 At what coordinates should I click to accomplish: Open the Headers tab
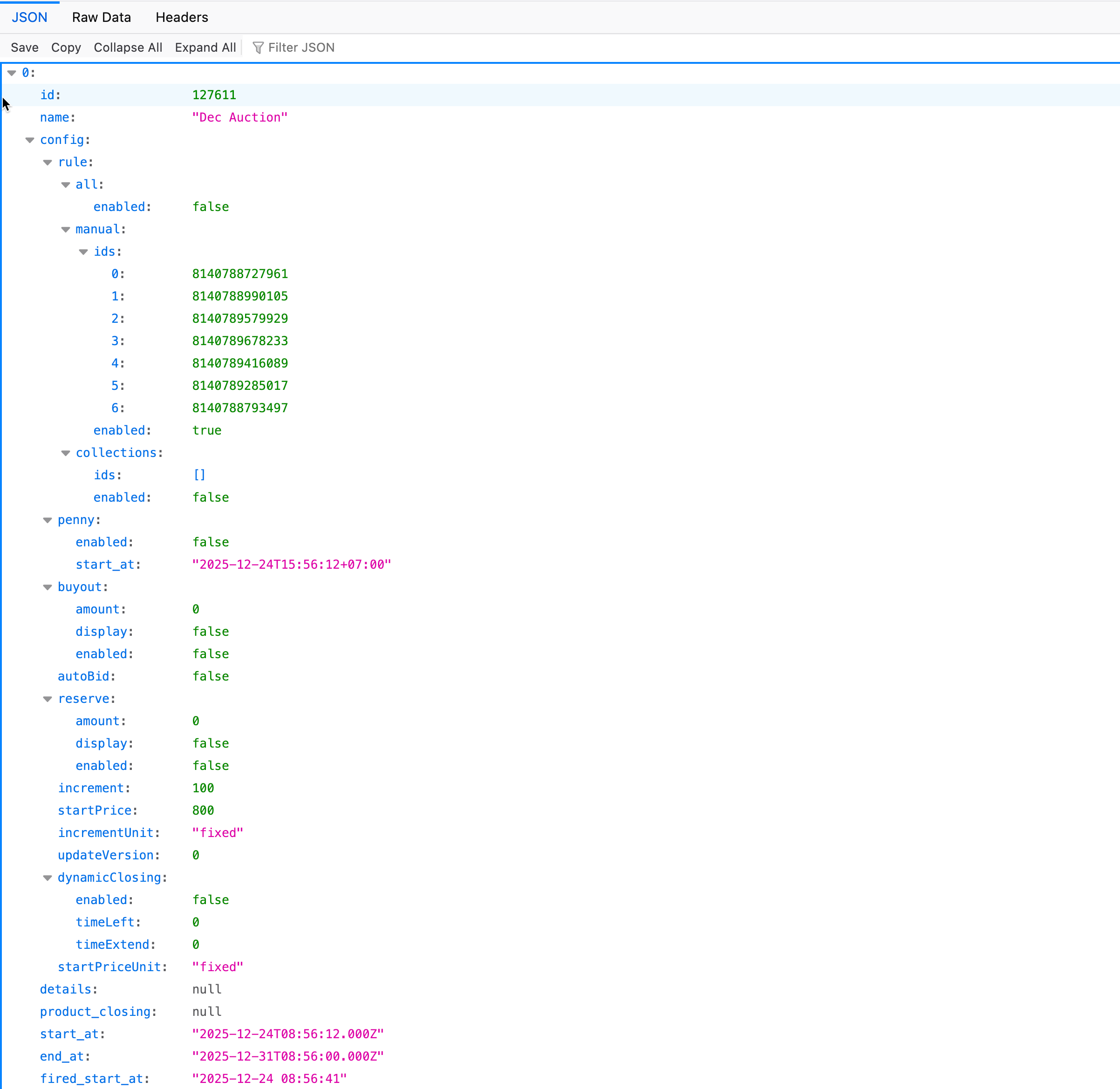coord(181,17)
